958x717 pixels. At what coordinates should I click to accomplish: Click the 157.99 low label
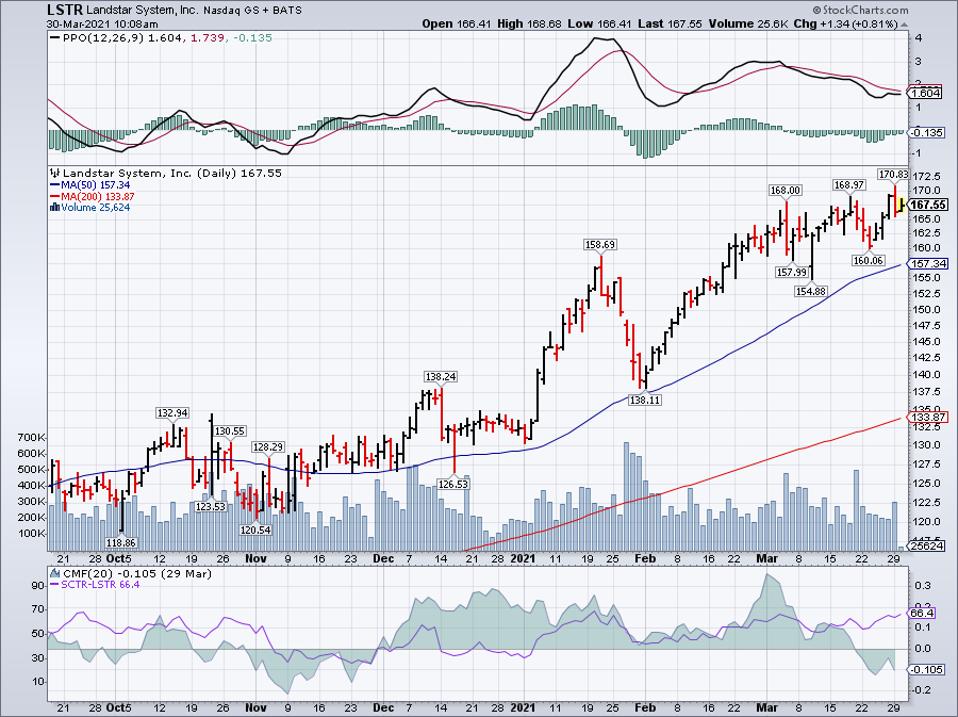[x=792, y=272]
